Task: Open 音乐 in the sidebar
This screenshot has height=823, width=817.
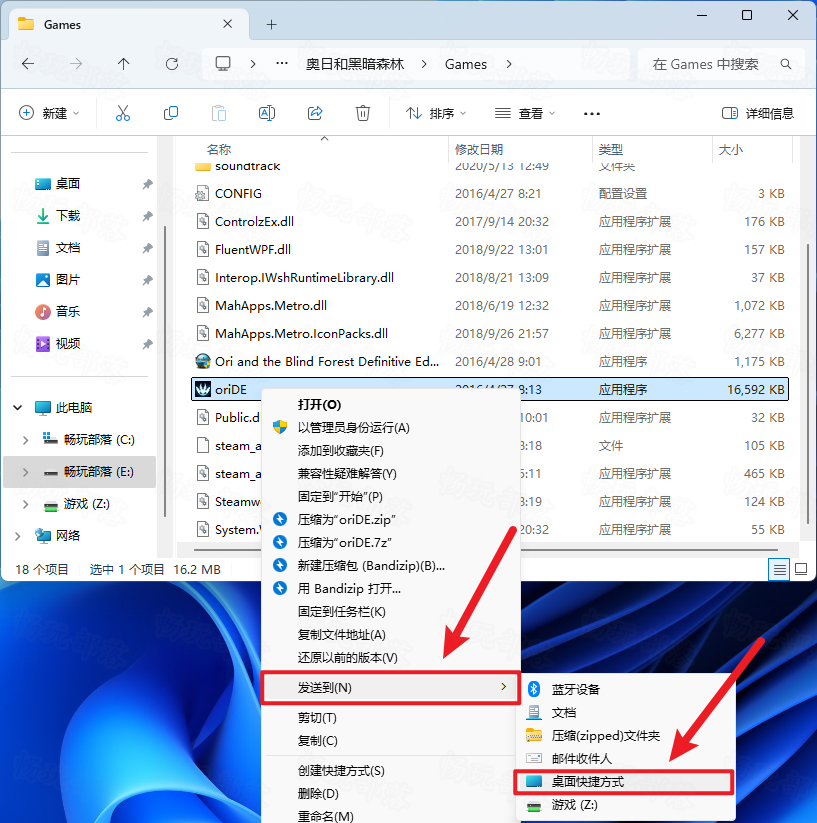Action: pyautogui.click(x=68, y=312)
